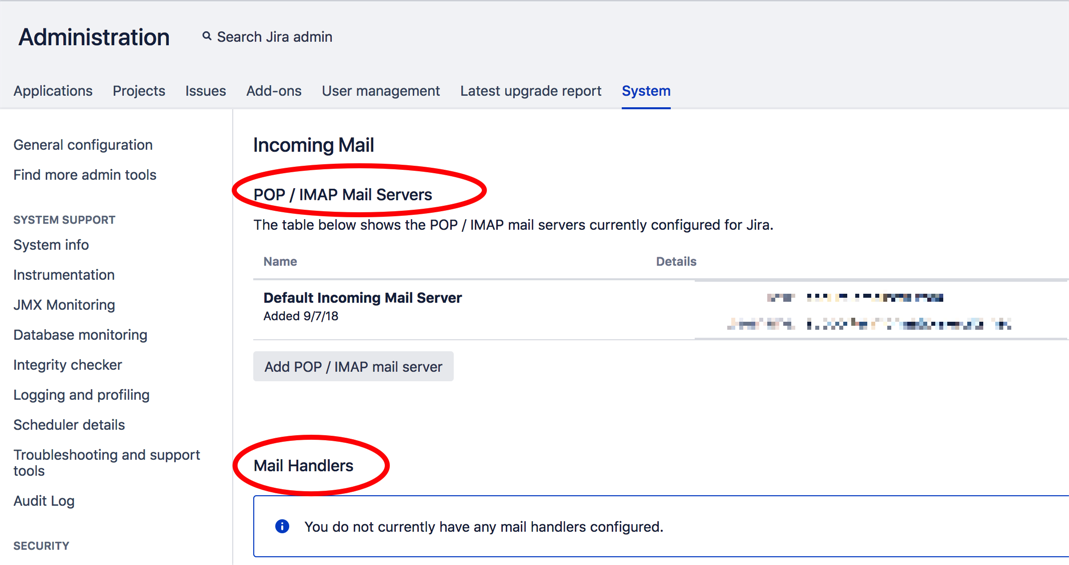Click the Name column header
The image size is (1069, 565).
(280, 262)
